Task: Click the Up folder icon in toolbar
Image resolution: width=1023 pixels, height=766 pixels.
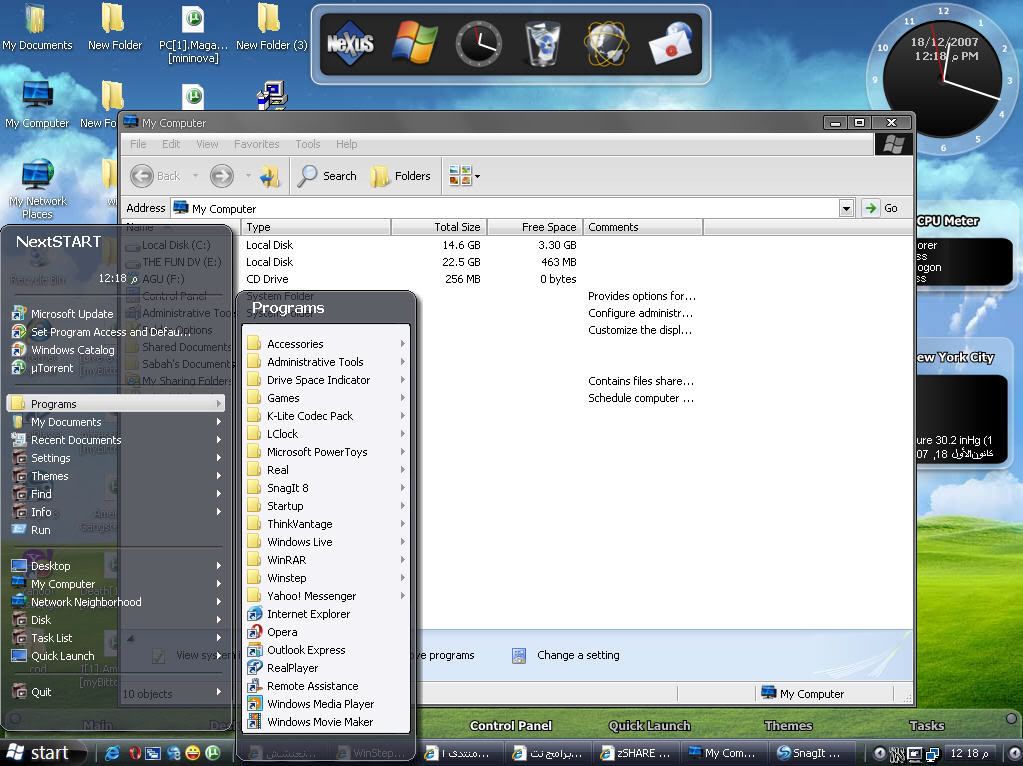Action: [x=269, y=176]
